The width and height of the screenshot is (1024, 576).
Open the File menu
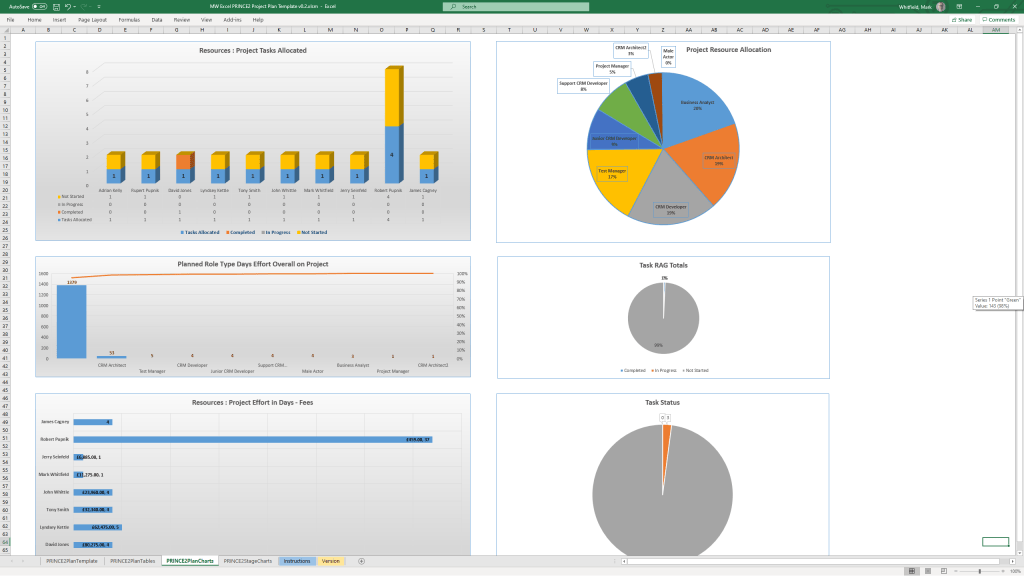pyautogui.click(x=10, y=20)
